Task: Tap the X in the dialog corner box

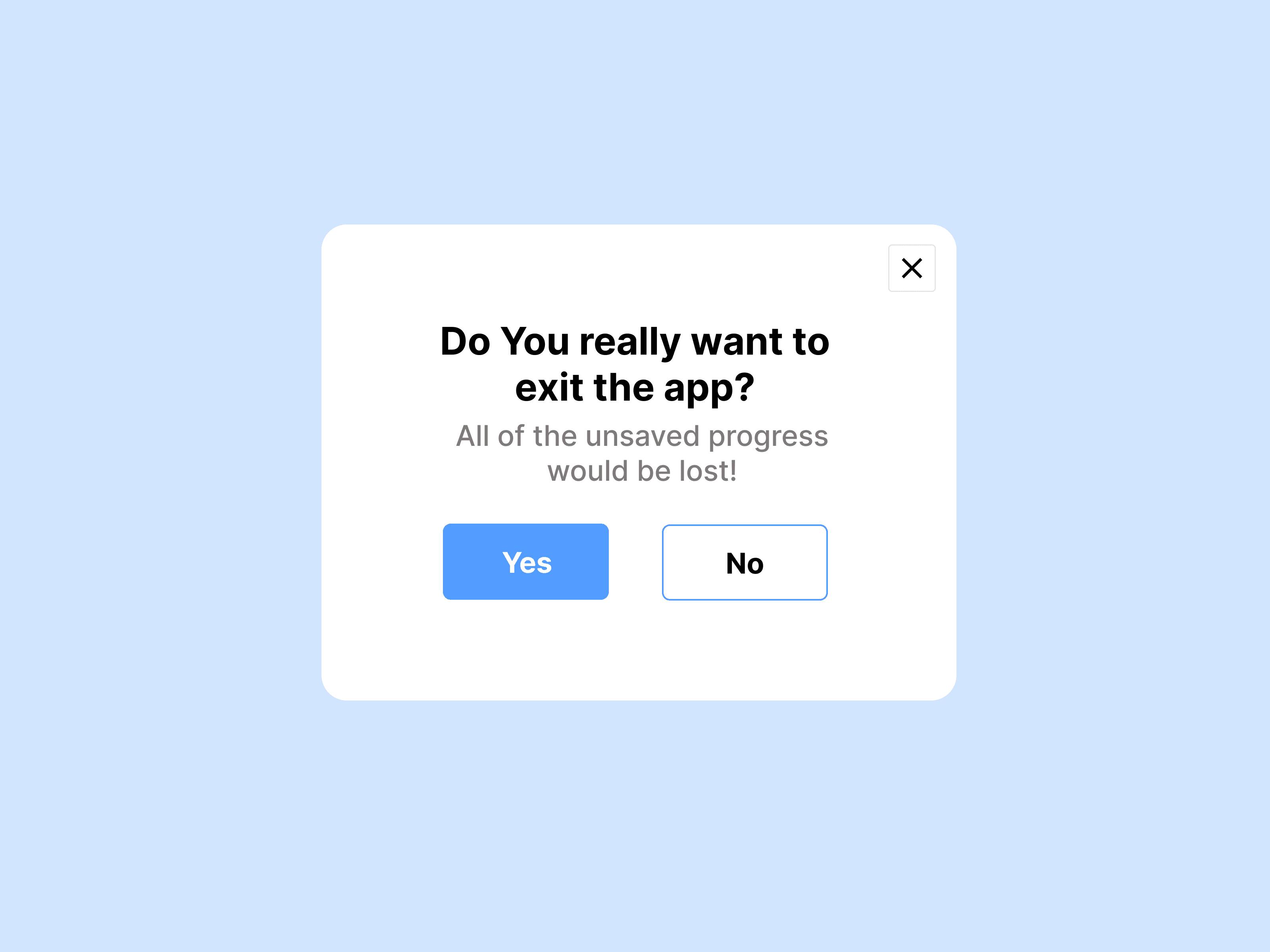Action: coord(912,268)
